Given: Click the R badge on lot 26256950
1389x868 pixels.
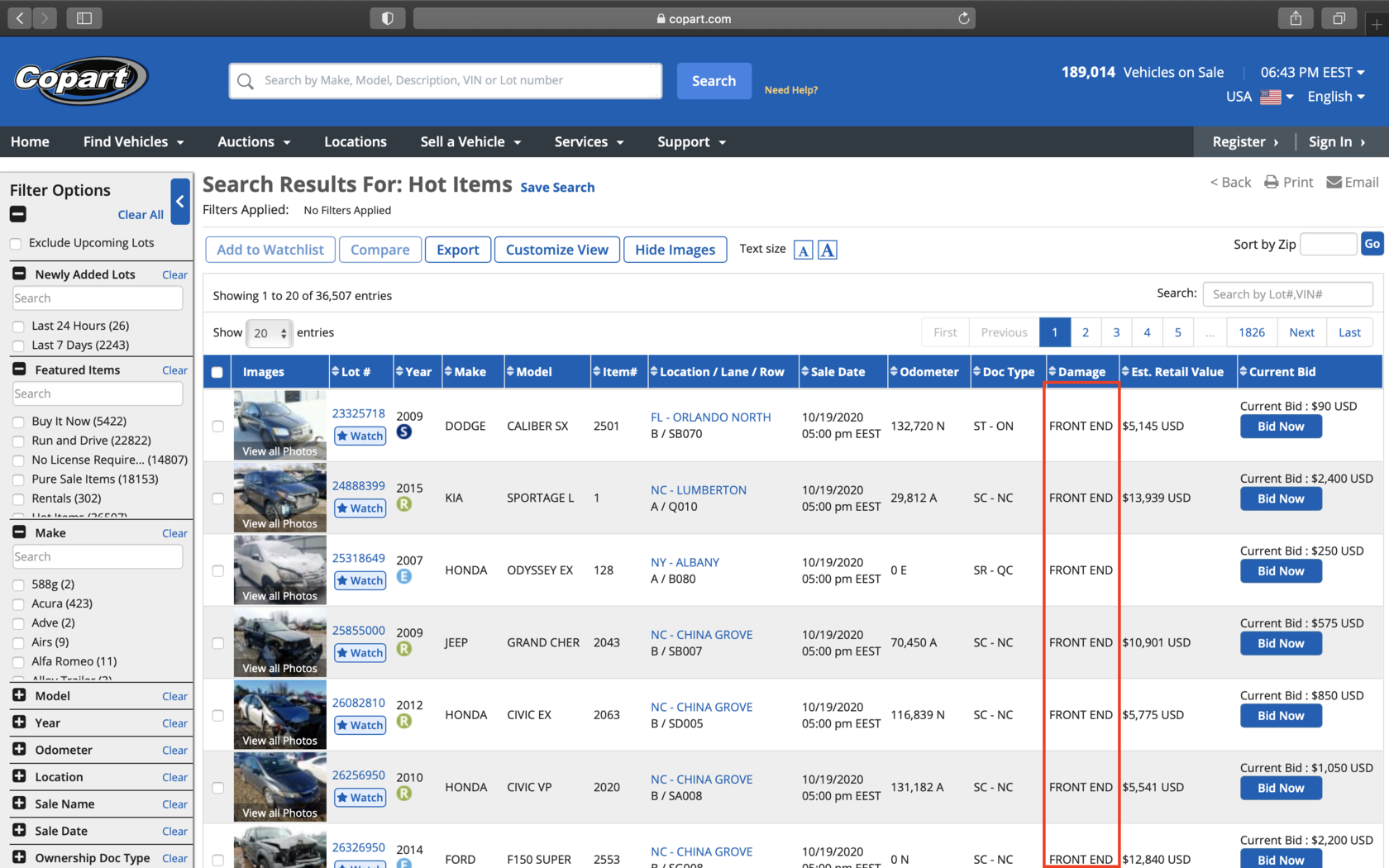Looking at the screenshot, I should pos(404,793).
